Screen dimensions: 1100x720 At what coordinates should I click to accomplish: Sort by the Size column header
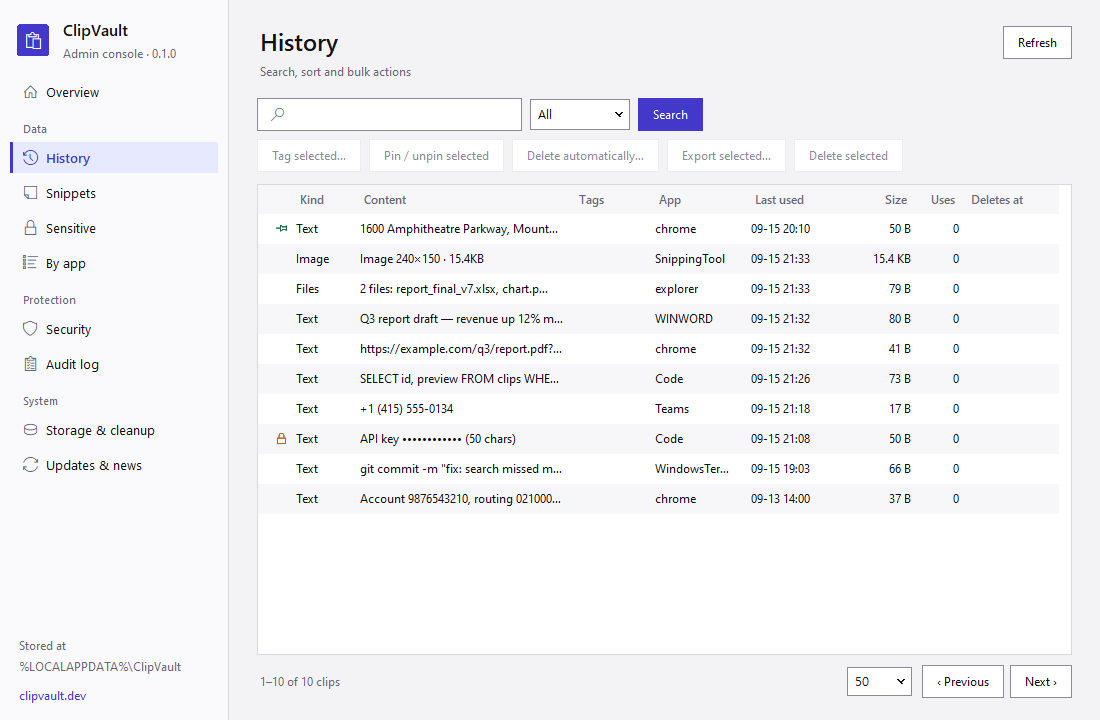pos(896,200)
